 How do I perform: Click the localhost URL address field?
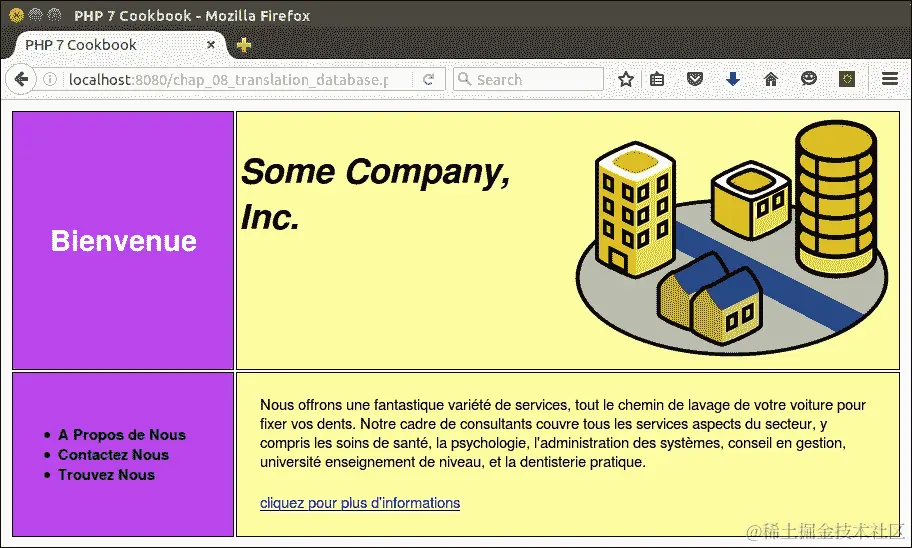(229, 79)
